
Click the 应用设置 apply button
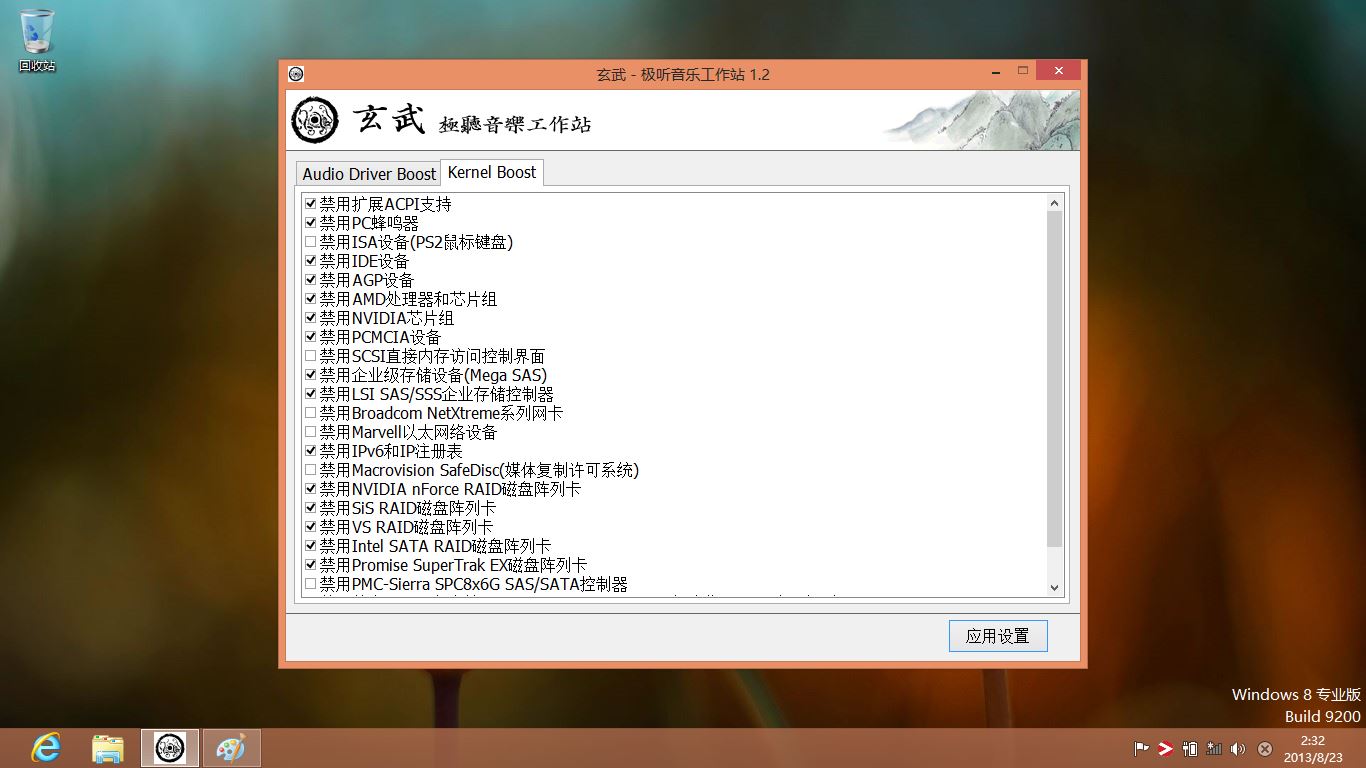pyautogui.click(x=998, y=636)
